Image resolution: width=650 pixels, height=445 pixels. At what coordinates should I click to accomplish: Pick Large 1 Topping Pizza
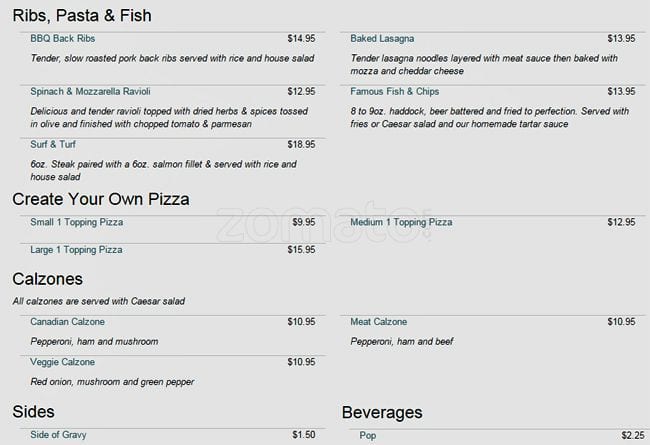point(76,249)
